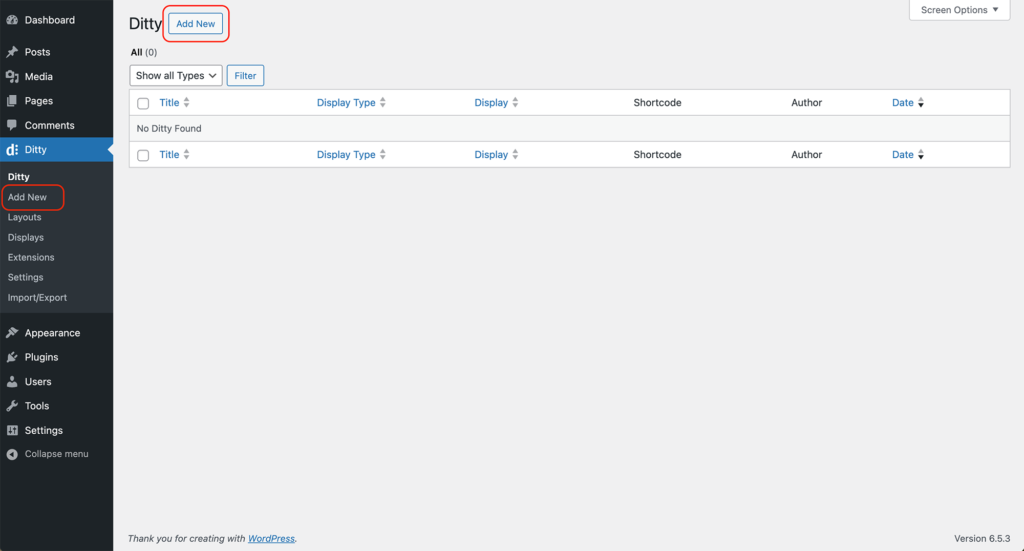Expand the Screen Options panel
The width and height of the screenshot is (1024, 551).
(959, 10)
